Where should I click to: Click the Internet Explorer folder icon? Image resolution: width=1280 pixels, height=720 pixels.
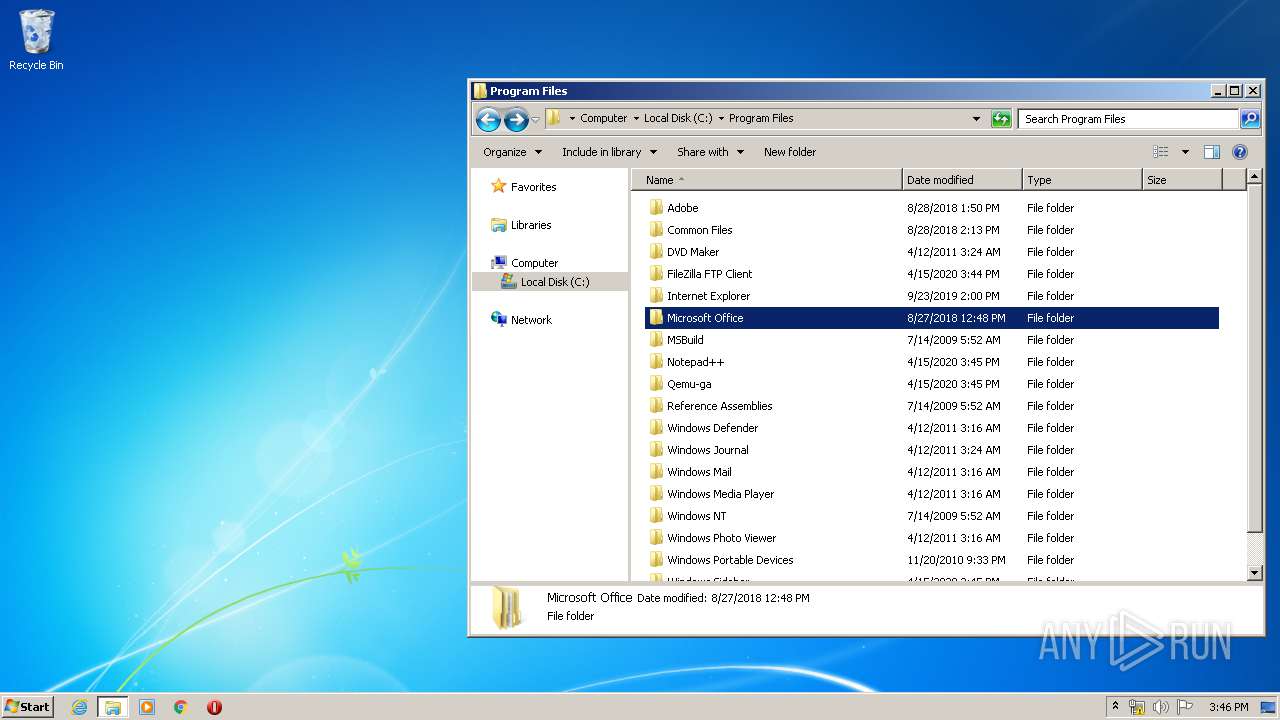coord(656,296)
